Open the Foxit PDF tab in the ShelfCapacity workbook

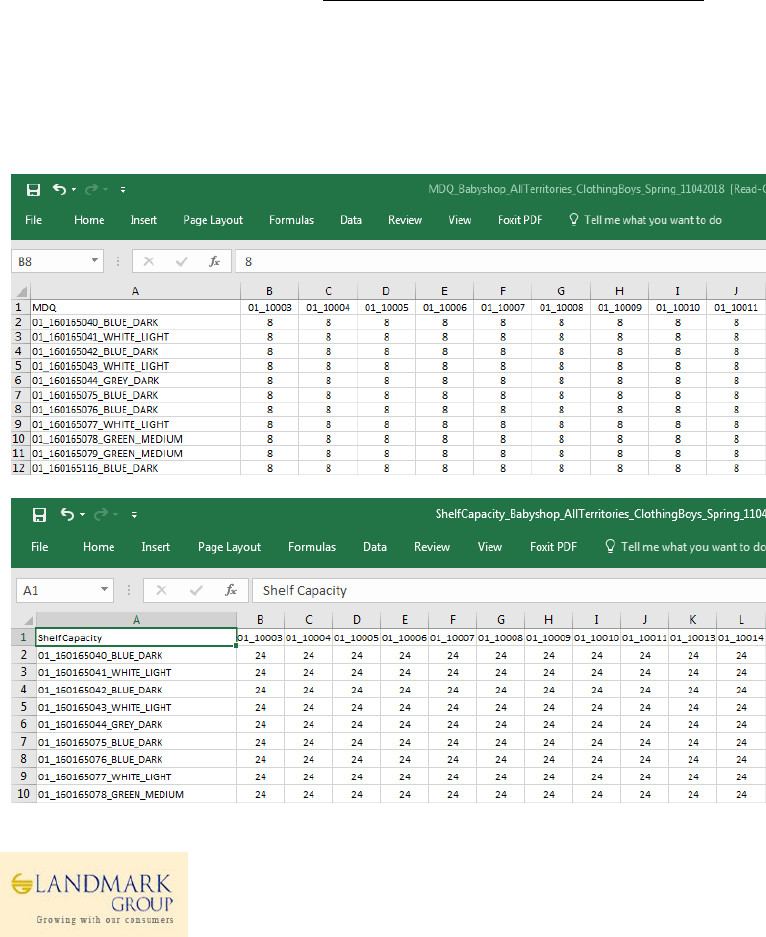pyautogui.click(x=553, y=547)
